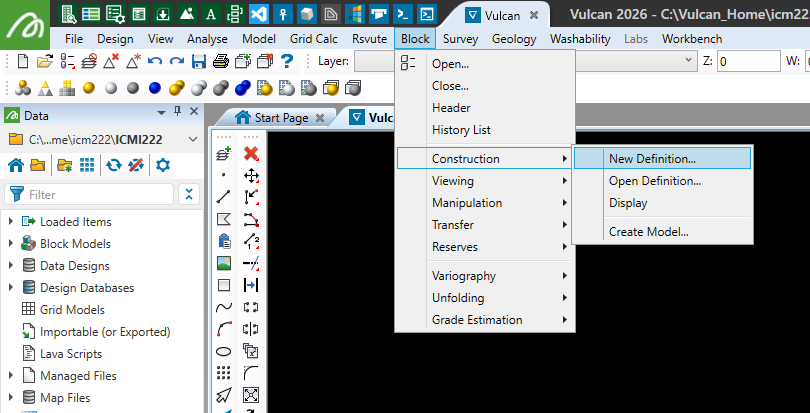810x413 pixels.
Task: Click the single gold sphere icon
Action: pos(89,88)
